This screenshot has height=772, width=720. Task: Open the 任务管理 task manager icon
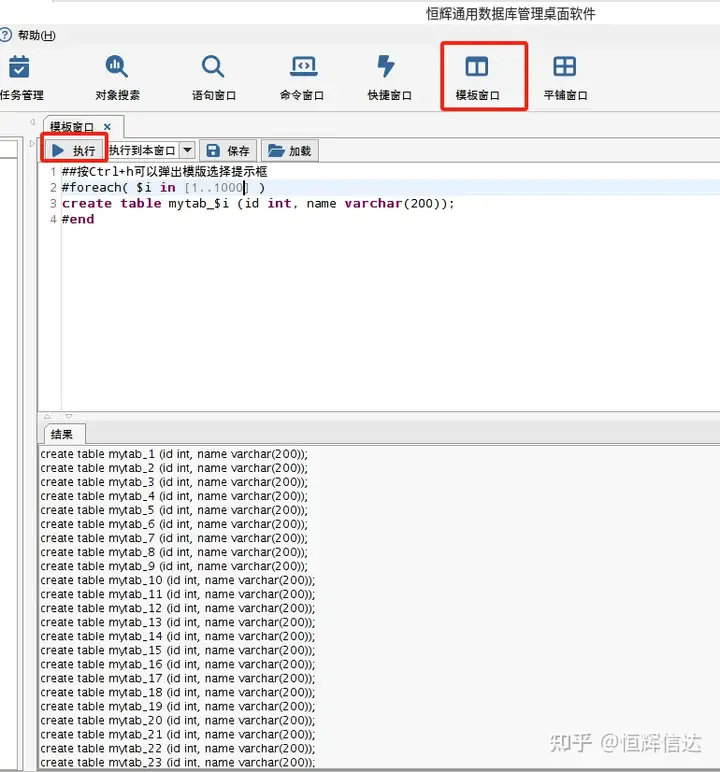(20, 77)
